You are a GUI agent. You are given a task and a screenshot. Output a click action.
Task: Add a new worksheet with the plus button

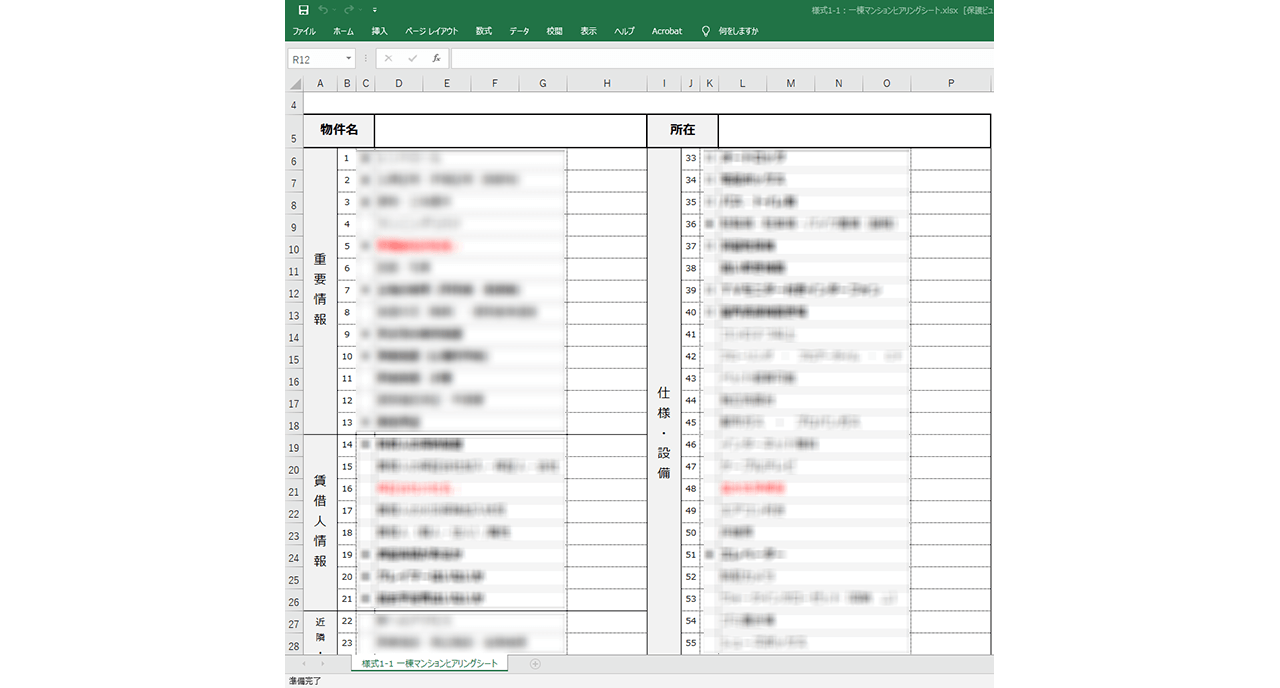pos(535,663)
